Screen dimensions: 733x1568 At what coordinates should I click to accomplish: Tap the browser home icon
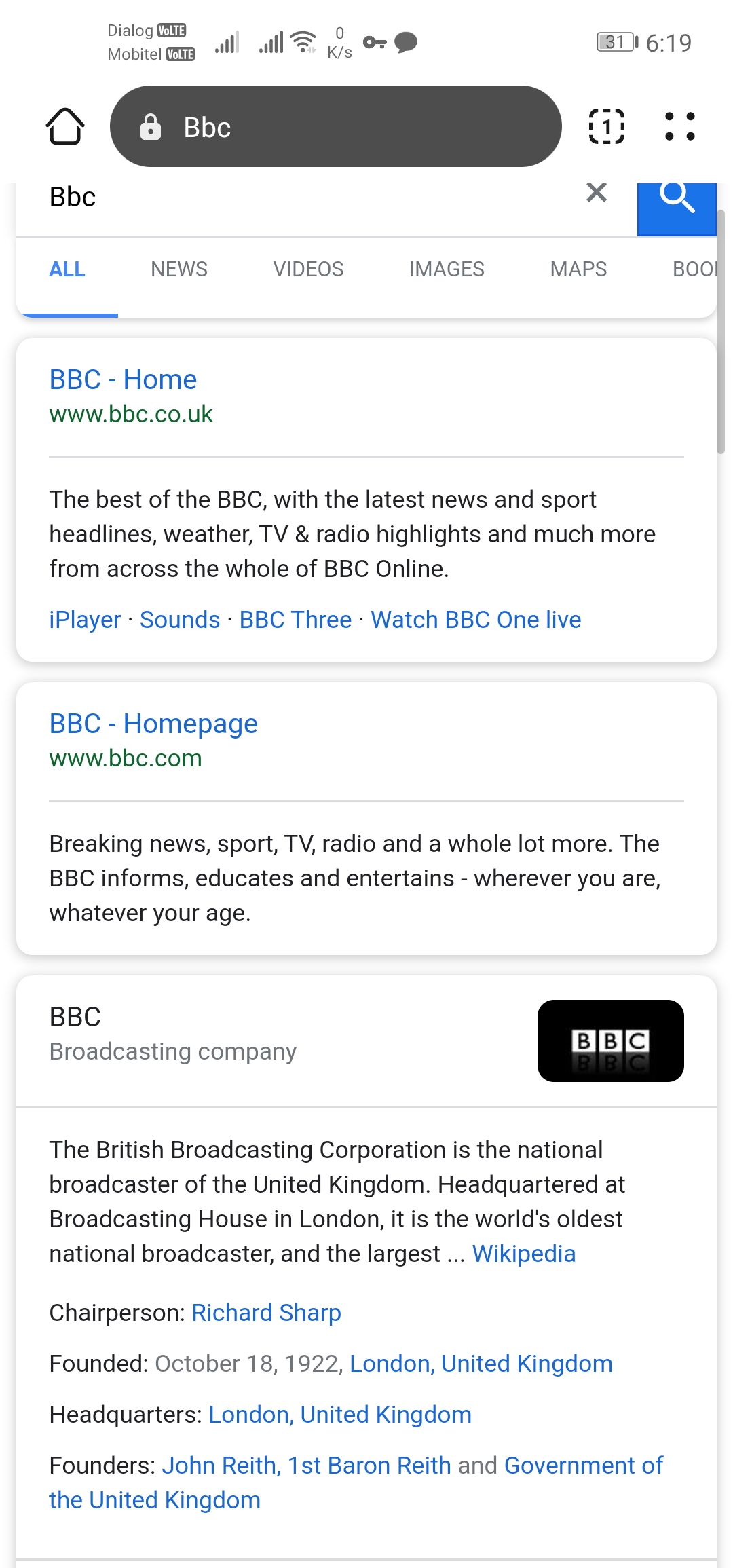point(65,126)
